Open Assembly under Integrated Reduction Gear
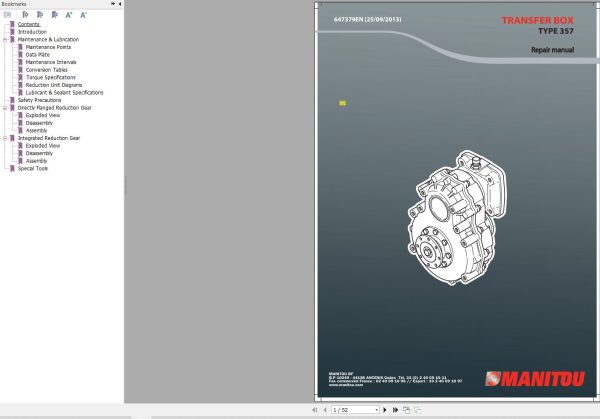600x419 pixels. pyautogui.click(x=36, y=161)
